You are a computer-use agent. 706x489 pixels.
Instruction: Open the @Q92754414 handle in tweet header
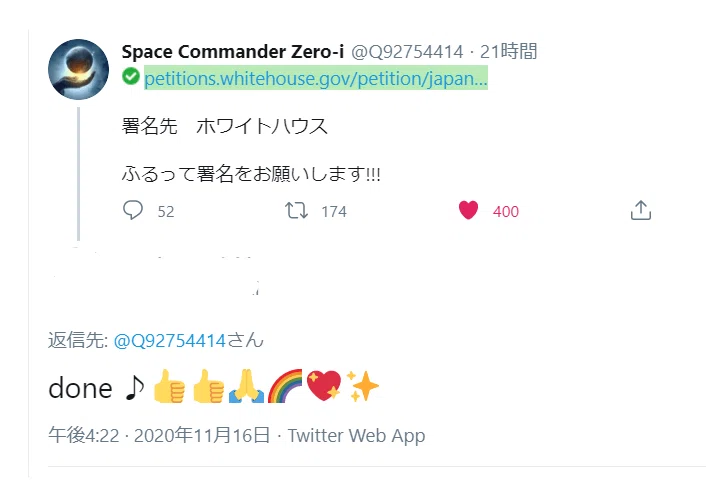coord(407,52)
